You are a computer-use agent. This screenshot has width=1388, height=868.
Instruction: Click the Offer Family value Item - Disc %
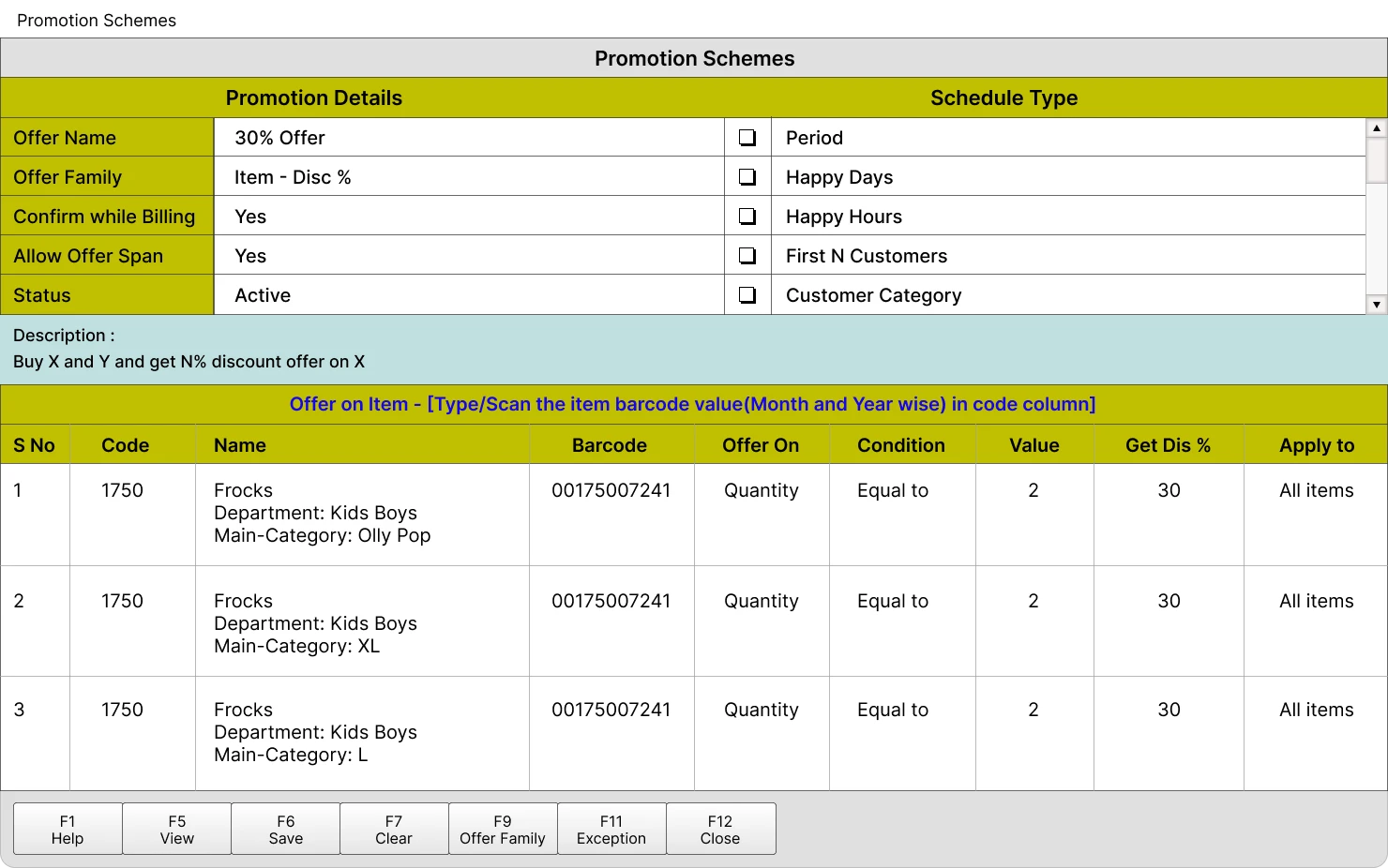click(x=469, y=176)
